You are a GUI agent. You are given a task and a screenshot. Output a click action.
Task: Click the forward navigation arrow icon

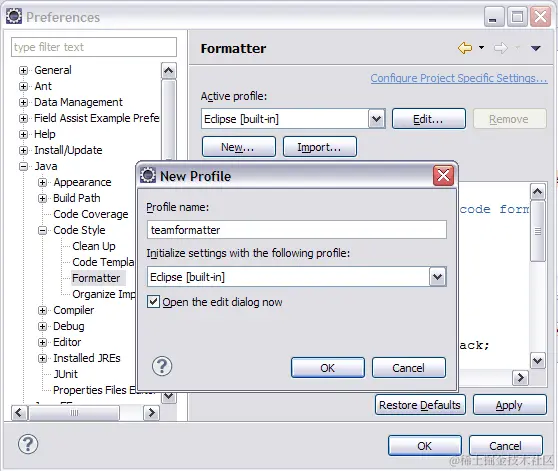pos(501,48)
